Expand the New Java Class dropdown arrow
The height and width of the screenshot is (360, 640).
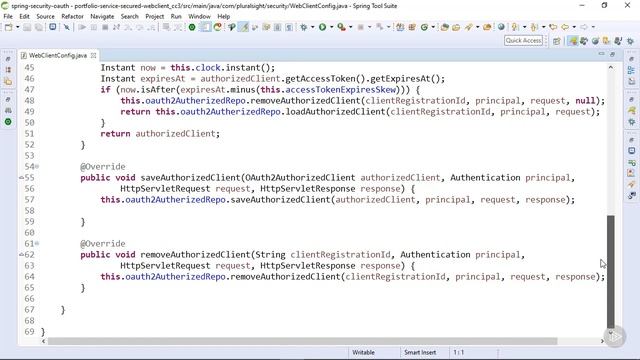(433, 27)
